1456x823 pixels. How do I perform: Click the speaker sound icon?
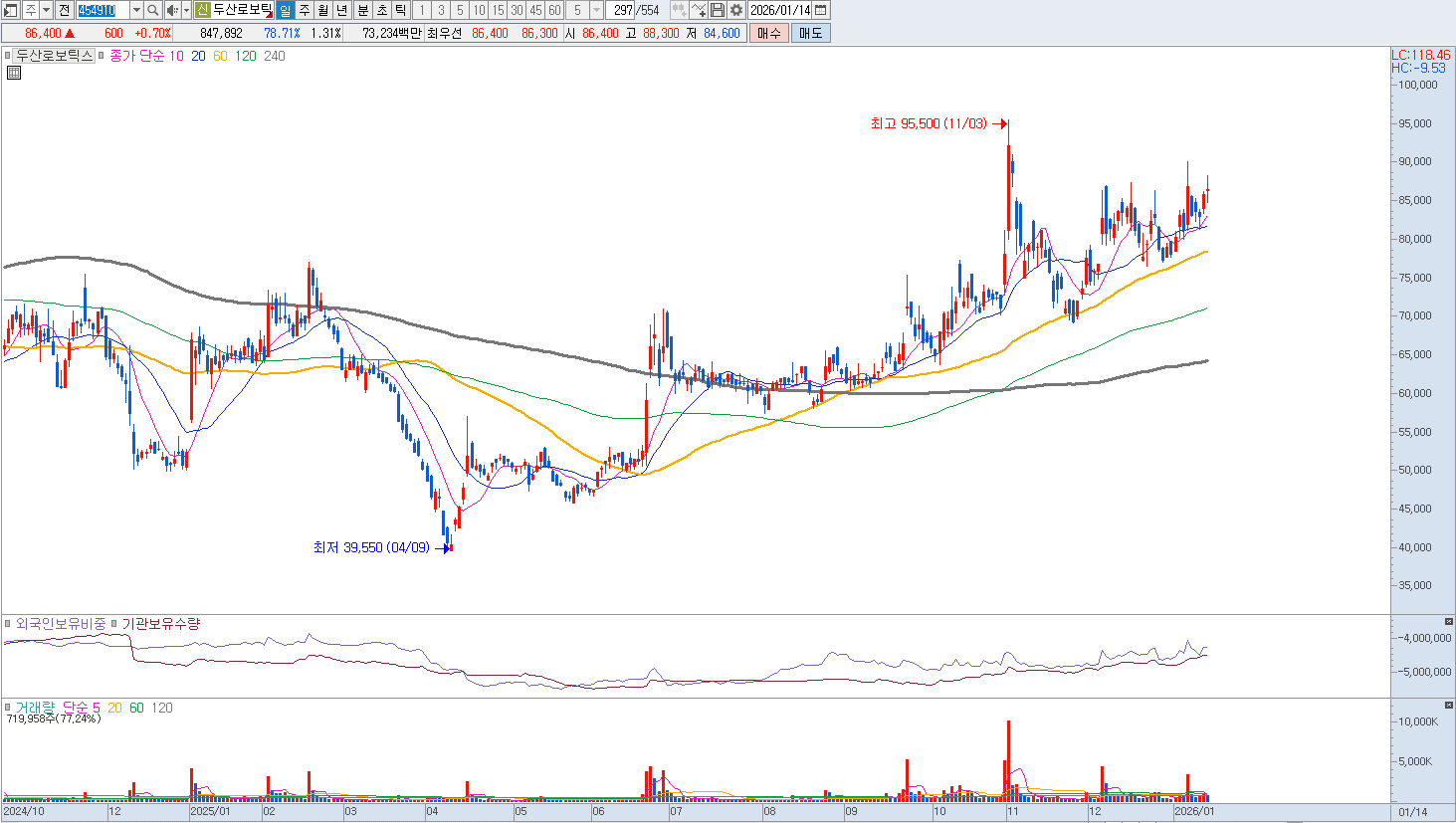(172, 10)
